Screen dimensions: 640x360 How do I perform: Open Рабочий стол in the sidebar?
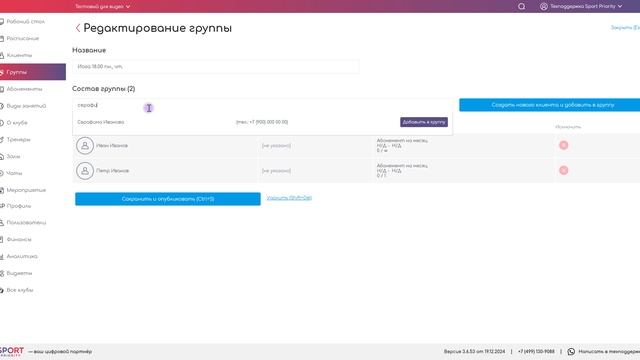pos(25,21)
